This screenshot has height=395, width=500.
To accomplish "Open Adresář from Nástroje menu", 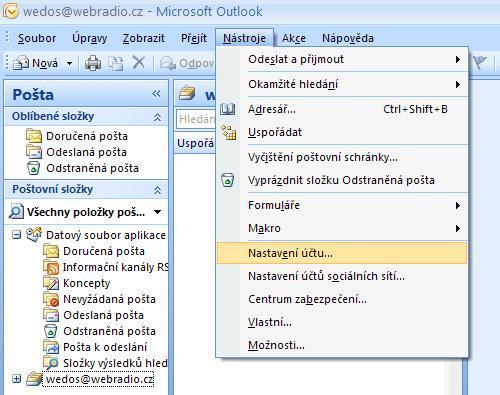I will (x=342, y=109).
